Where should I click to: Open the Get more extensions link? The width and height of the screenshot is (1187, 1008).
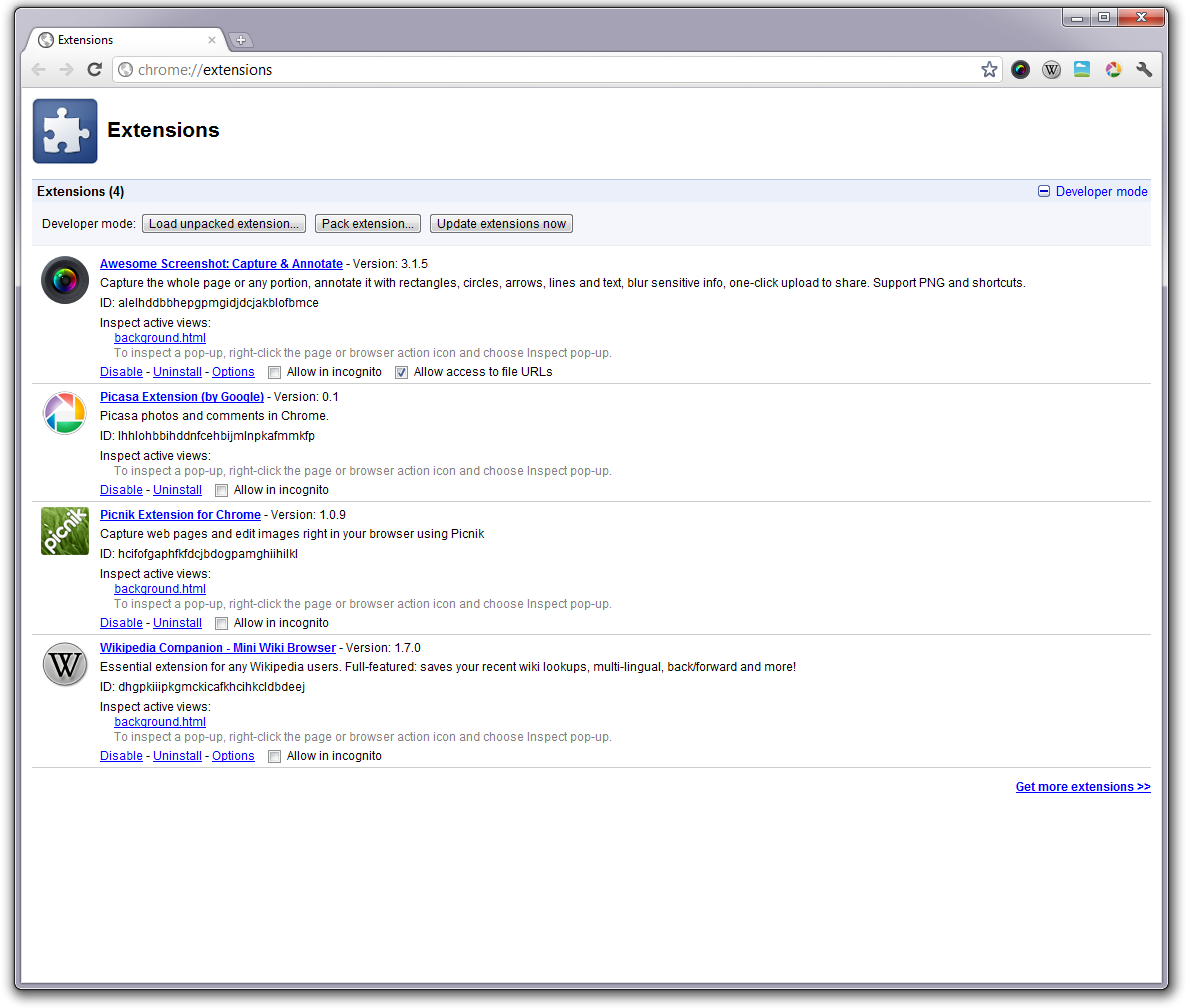coord(1083,787)
